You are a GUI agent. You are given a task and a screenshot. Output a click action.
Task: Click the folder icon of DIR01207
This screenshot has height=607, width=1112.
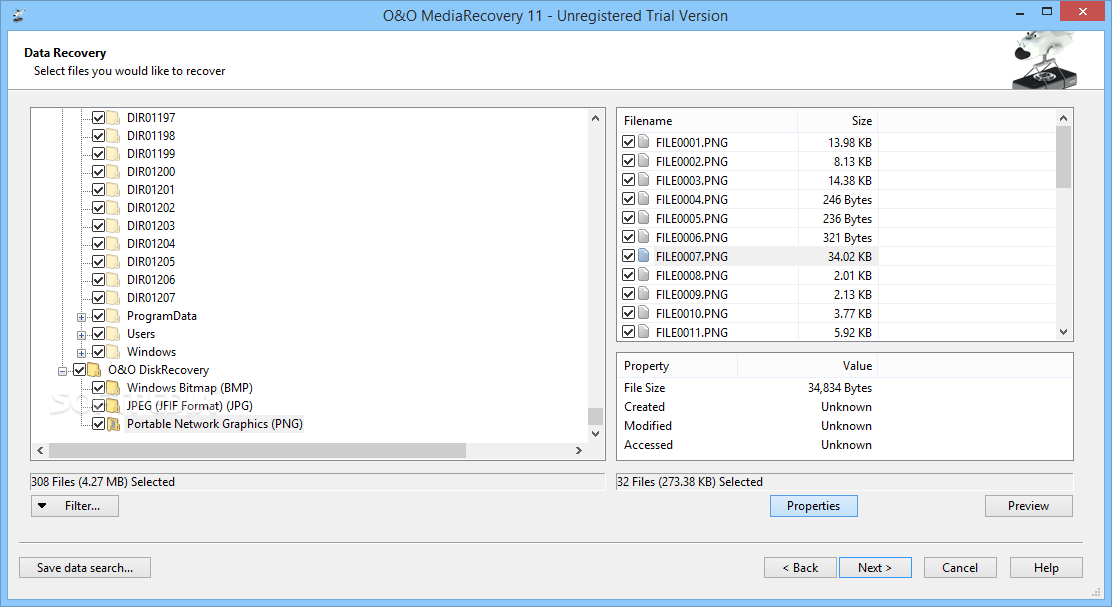[x=113, y=298]
